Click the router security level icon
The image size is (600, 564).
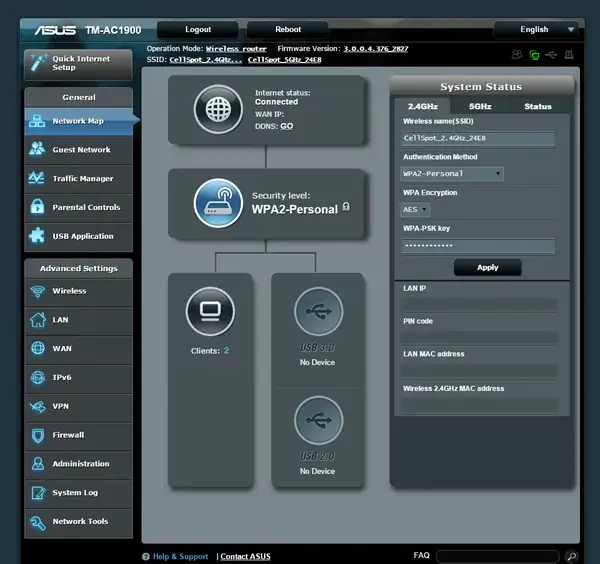218,203
